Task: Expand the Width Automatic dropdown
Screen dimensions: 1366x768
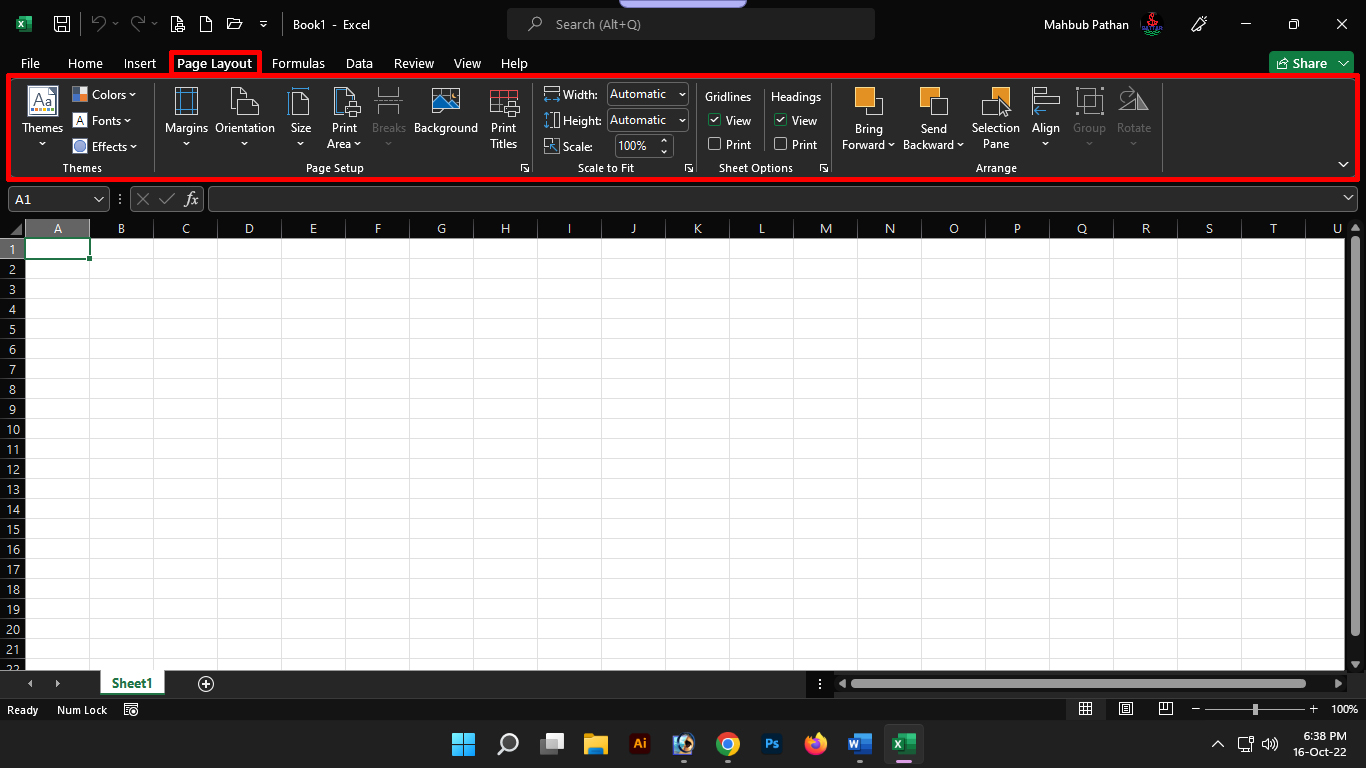Action: pyautogui.click(x=682, y=94)
